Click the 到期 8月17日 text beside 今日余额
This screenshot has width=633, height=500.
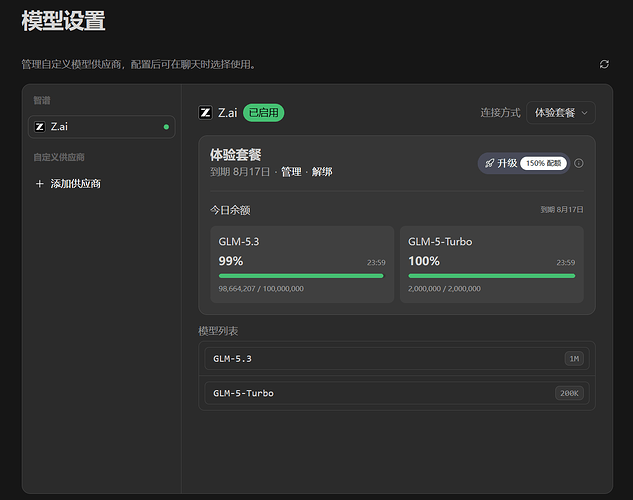562,209
